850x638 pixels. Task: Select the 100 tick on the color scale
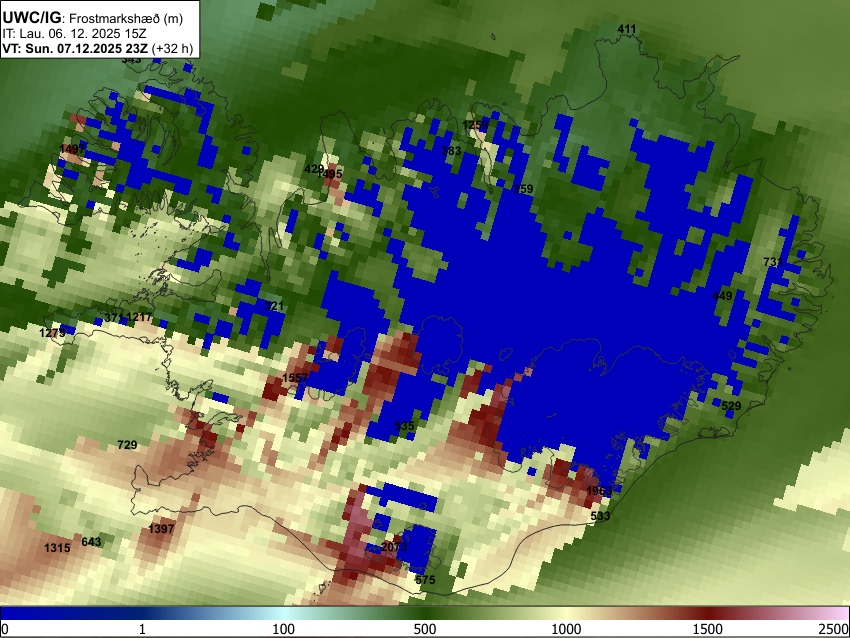click(284, 629)
